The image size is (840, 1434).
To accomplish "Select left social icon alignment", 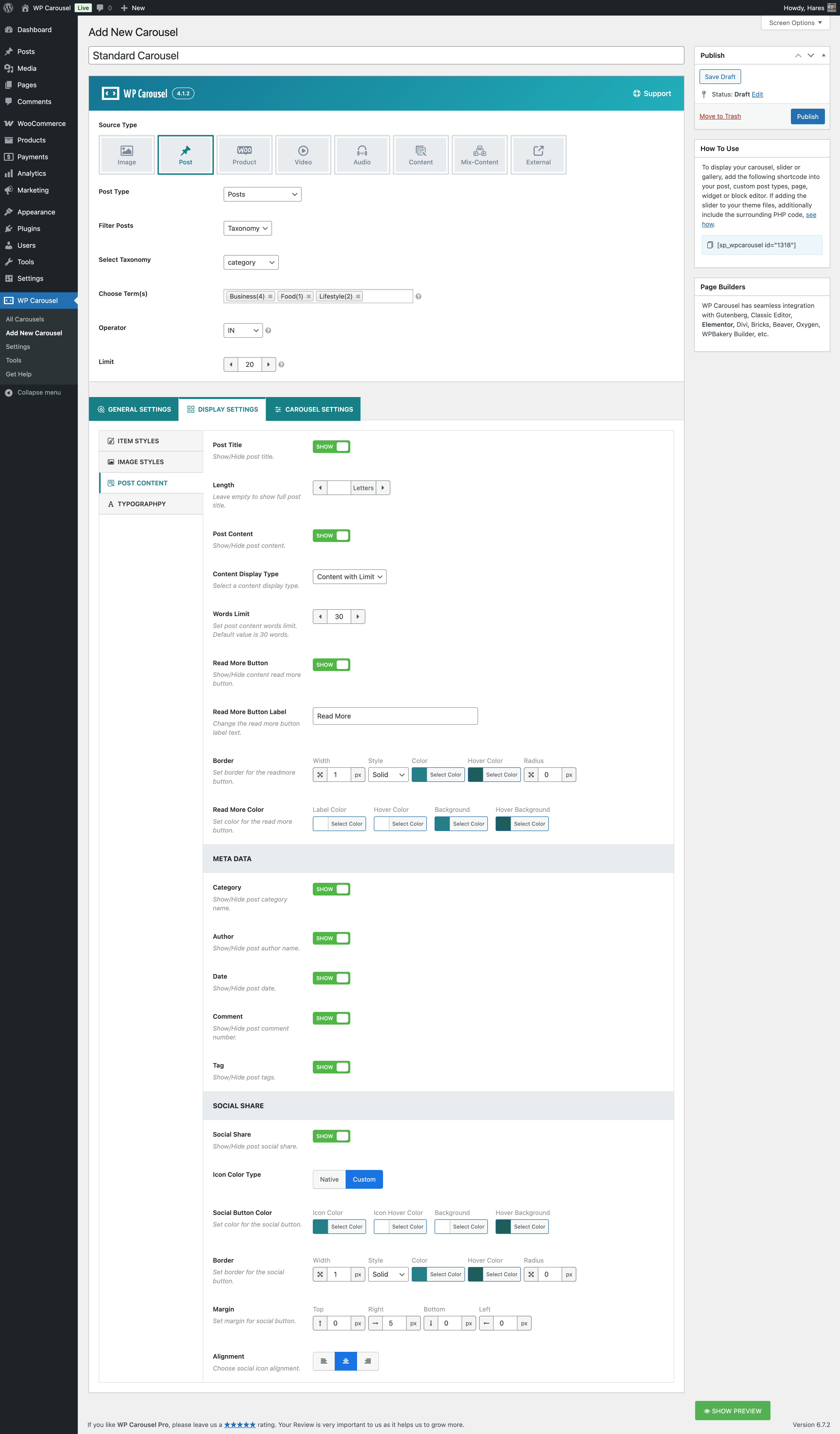I will click(x=324, y=1361).
